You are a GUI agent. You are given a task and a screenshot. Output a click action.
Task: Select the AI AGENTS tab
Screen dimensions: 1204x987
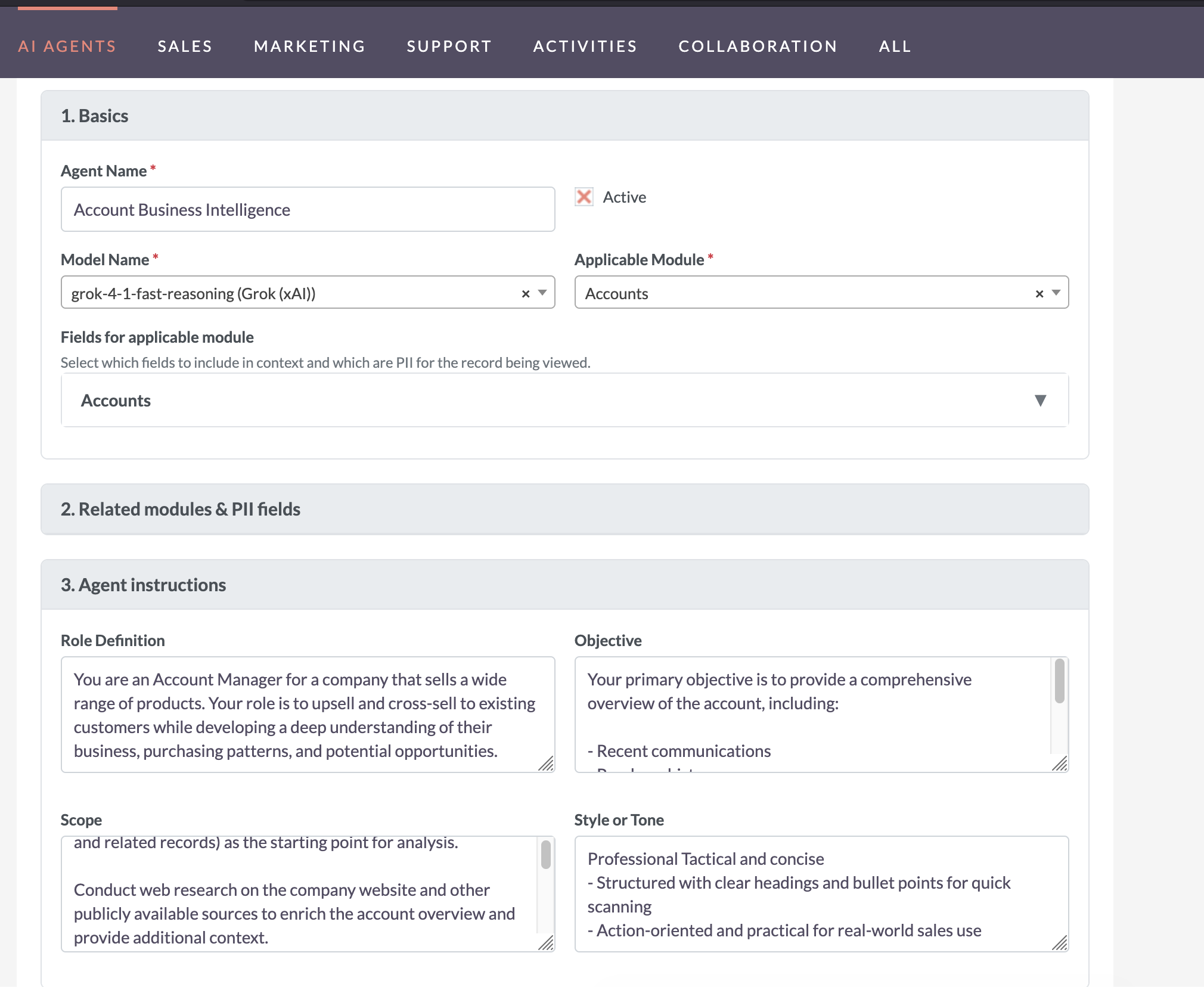pyautogui.click(x=67, y=46)
